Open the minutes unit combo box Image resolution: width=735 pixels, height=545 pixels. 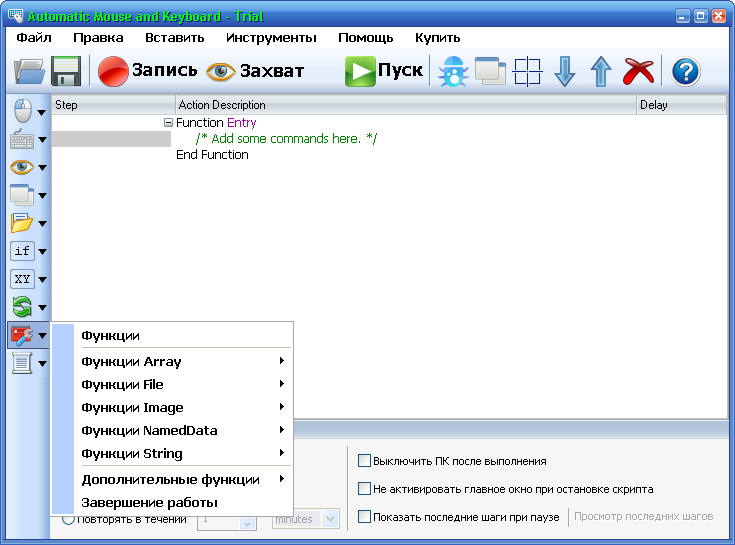click(306, 519)
